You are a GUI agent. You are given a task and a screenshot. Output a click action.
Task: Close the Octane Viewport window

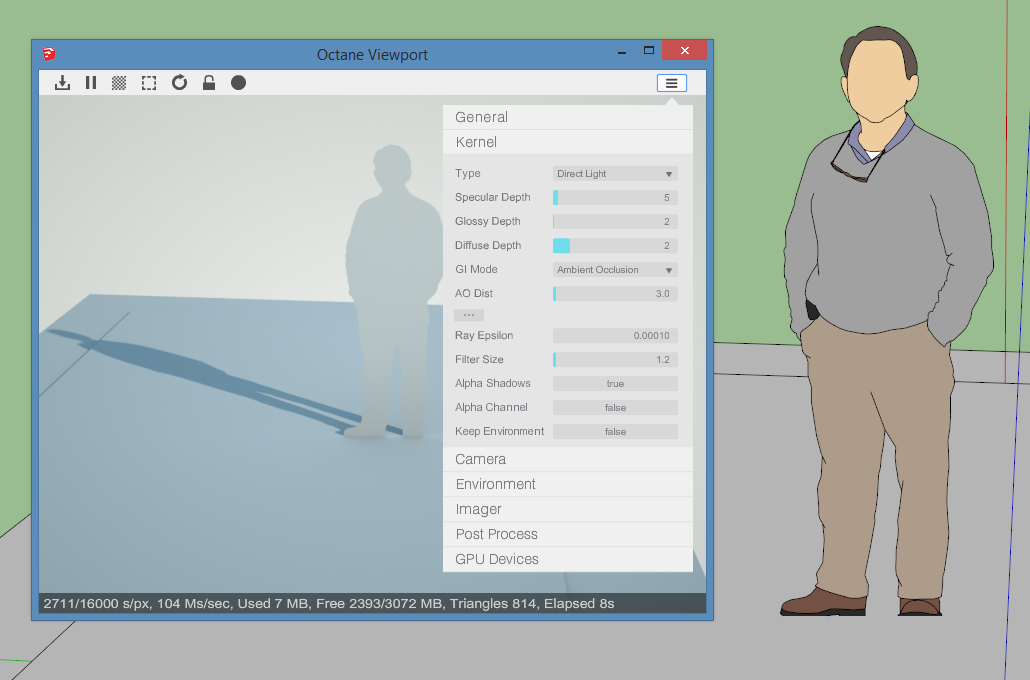(684, 51)
